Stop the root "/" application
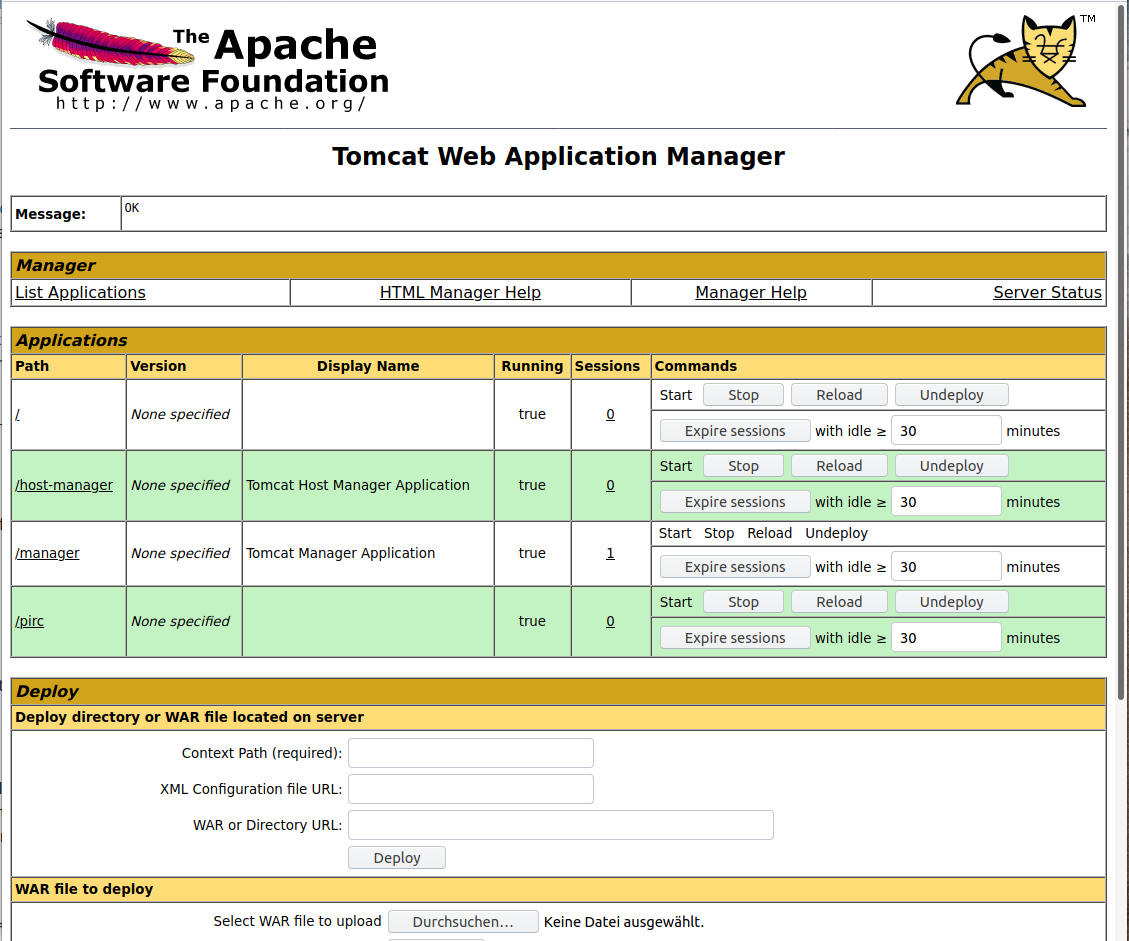 coord(743,395)
